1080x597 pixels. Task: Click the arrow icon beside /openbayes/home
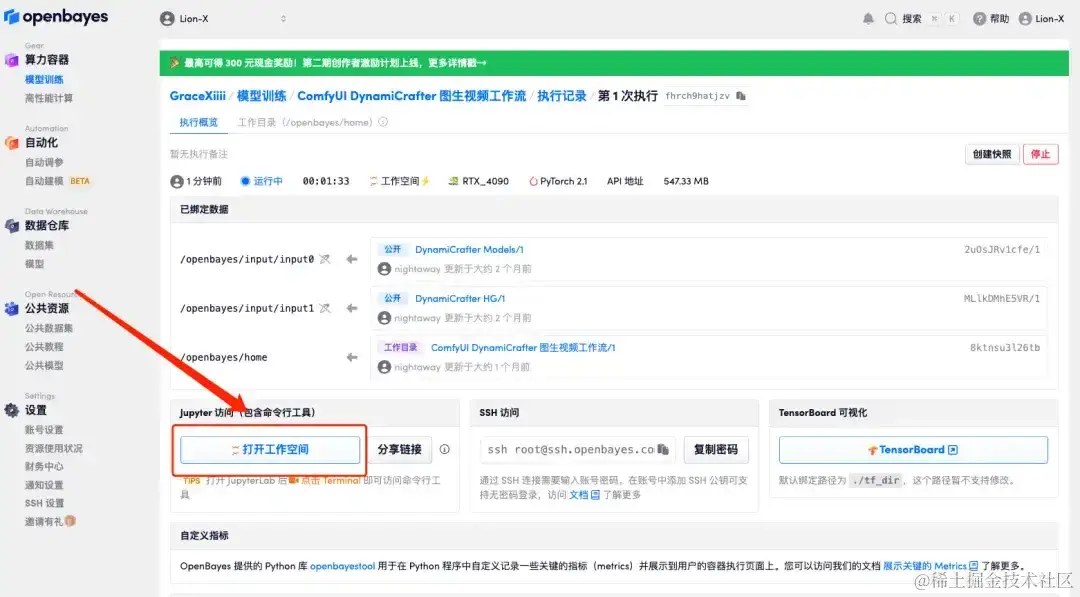352,357
